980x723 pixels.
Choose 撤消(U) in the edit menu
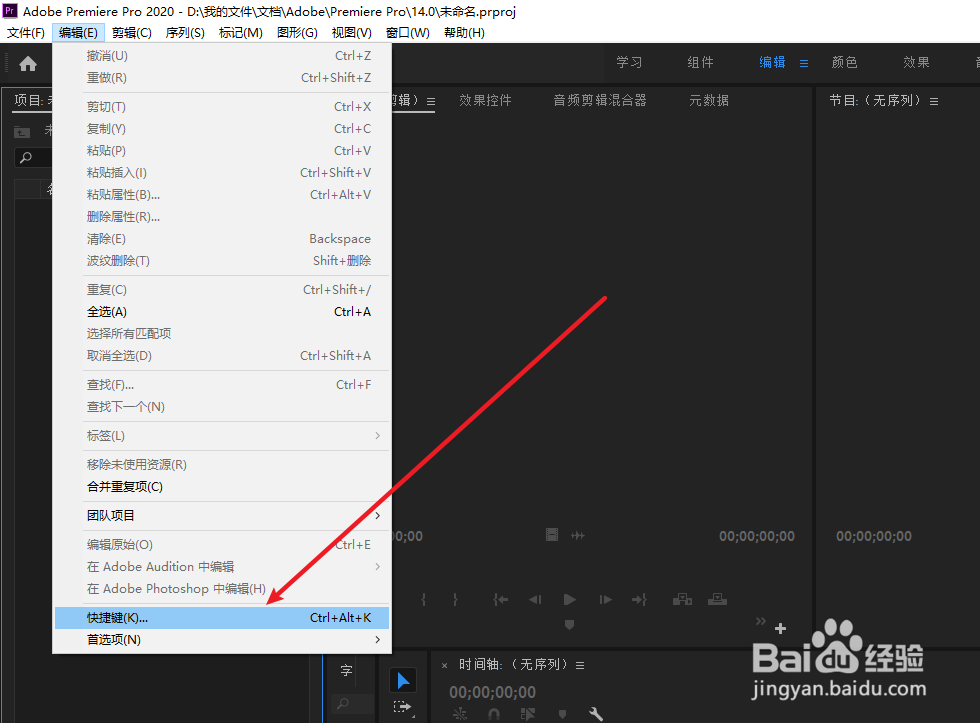coord(222,56)
